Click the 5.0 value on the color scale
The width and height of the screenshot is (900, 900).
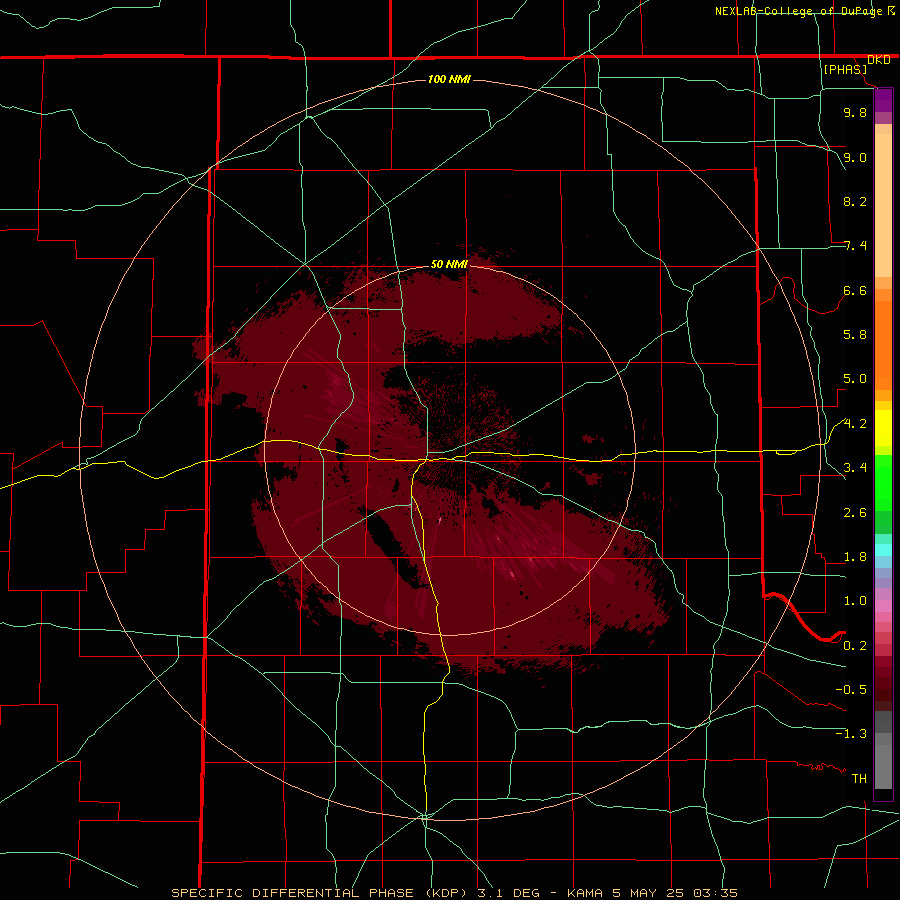[x=855, y=379]
